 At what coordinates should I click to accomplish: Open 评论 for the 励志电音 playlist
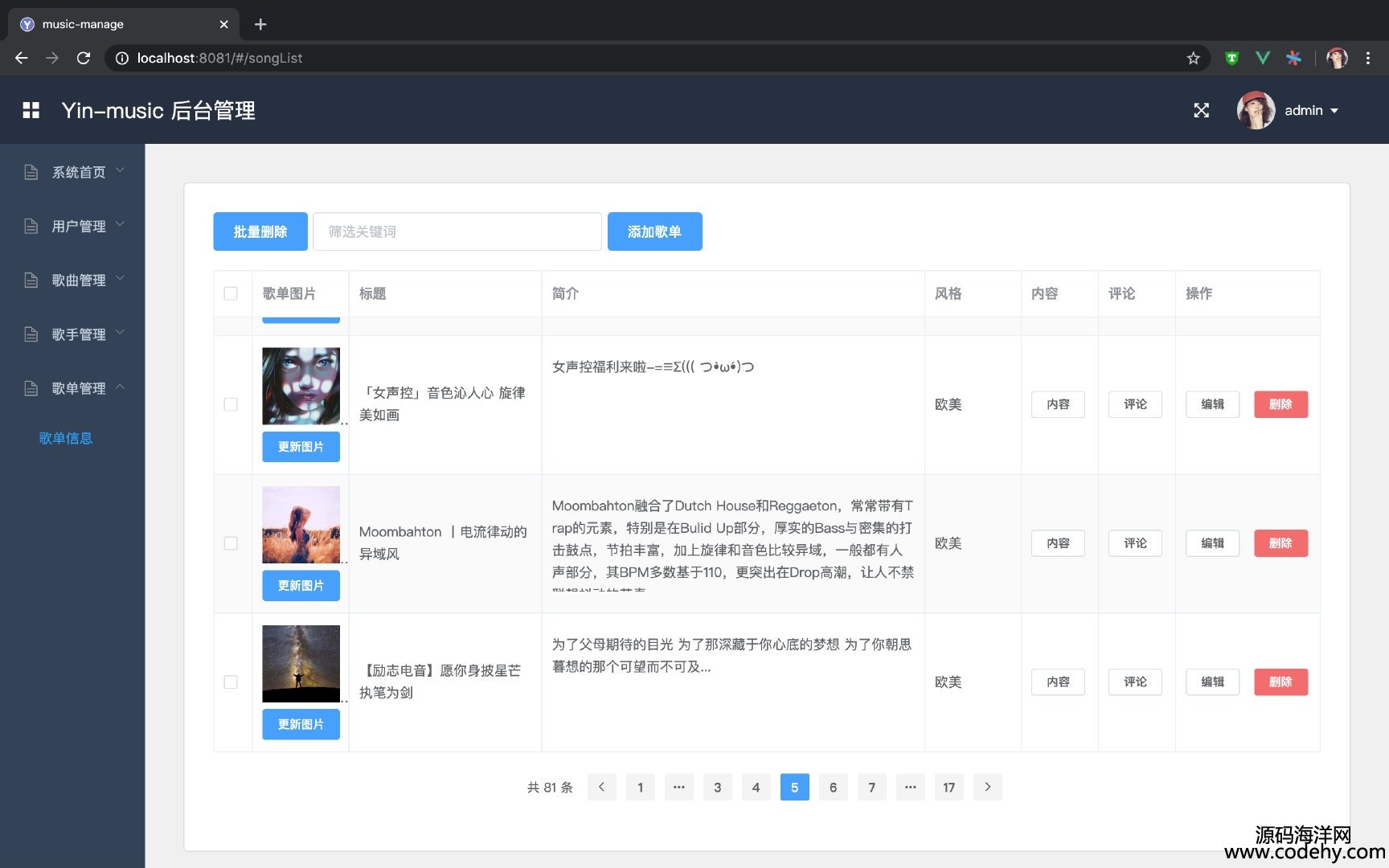pyautogui.click(x=1135, y=682)
